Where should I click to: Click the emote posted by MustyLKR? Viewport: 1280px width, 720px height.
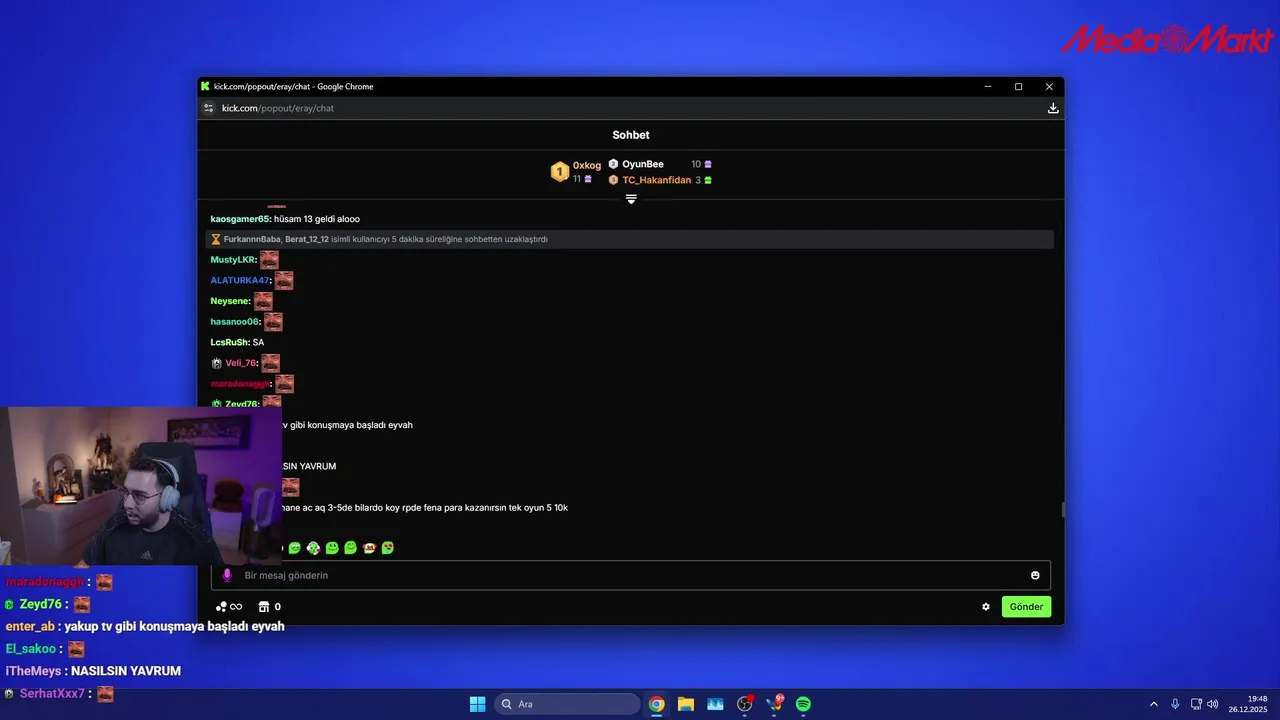(269, 260)
